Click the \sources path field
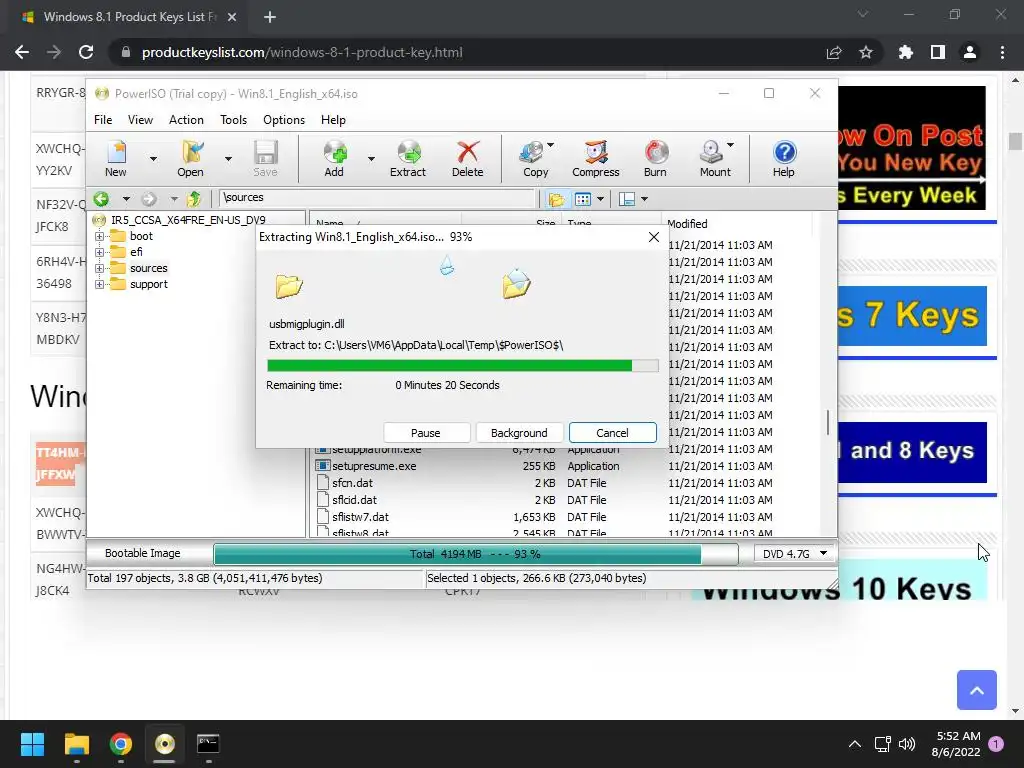Screen dimensions: 1024x768 pyautogui.click(x=377, y=198)
